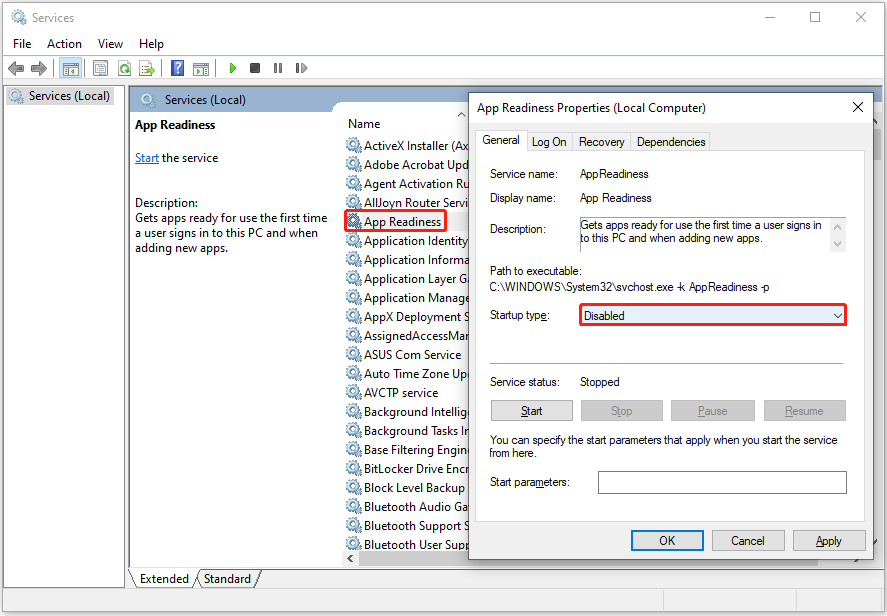This screenshot has height=616, width=887.
Task: Click Stop Service square toolbar icon
Action: (x=255, y=68)
